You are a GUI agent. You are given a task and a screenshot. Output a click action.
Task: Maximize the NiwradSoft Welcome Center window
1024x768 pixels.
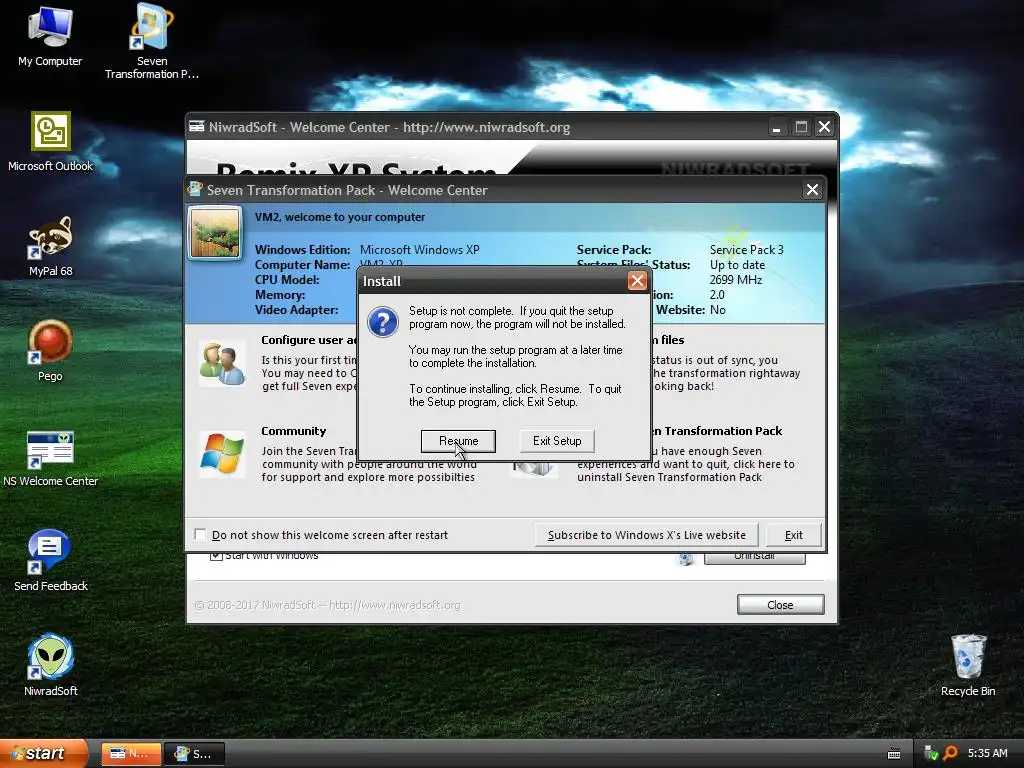click(801, 127)
